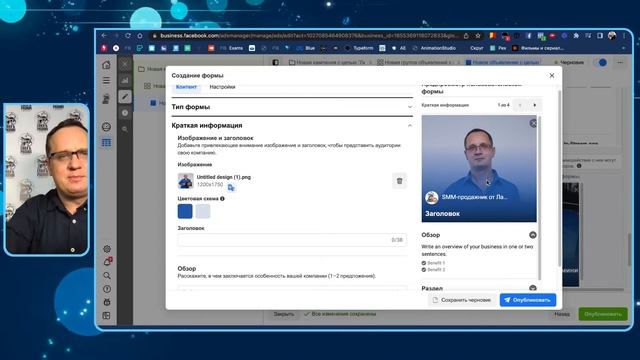Click the uploaded image thumbnail Untitled design
Image resolution: width=640 pixels, height=360 pixels.
[x=185, y=181]
